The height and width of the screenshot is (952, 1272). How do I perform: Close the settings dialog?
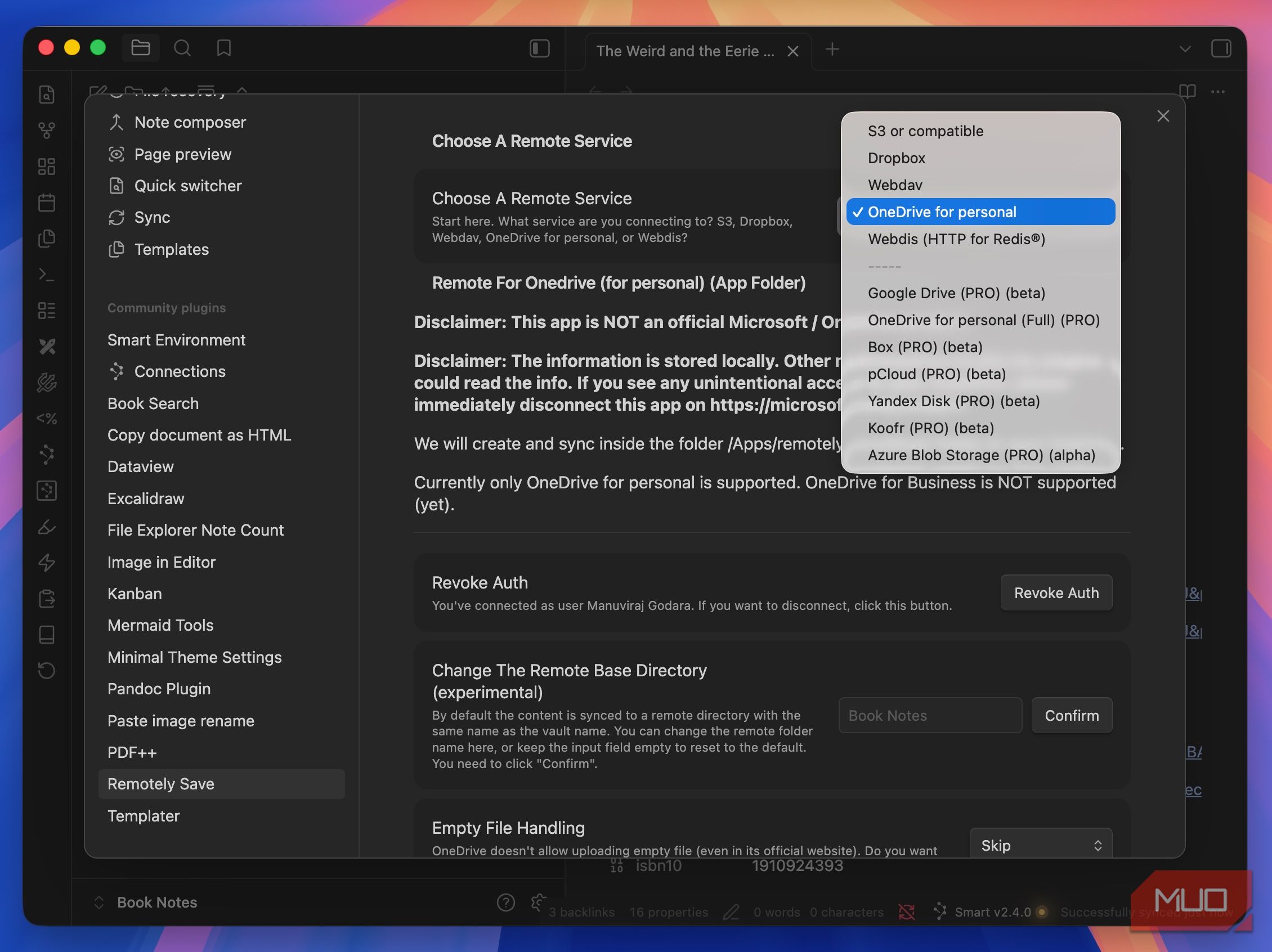pos(1163,116)
